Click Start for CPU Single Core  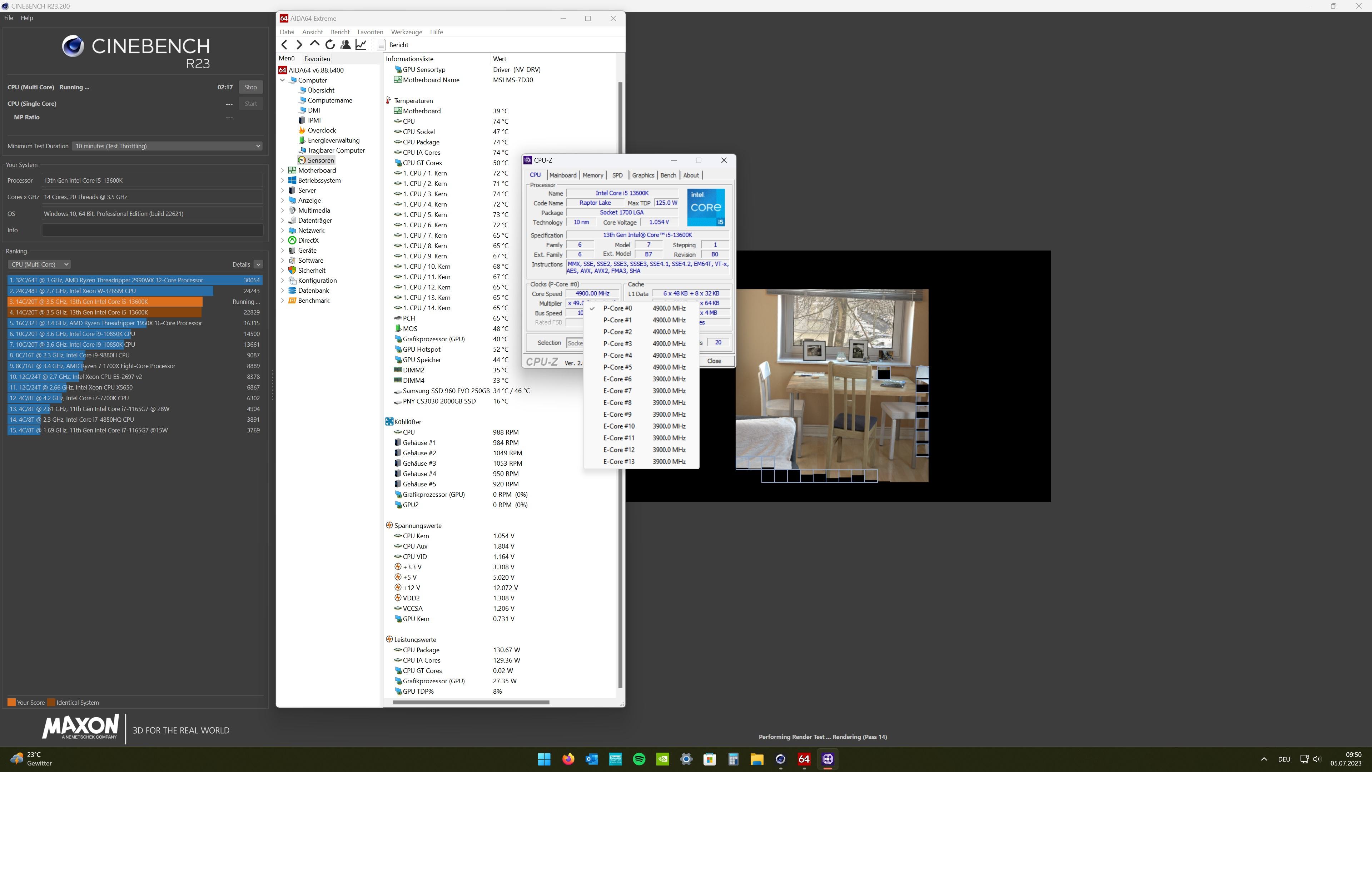(x=250, y=104)
